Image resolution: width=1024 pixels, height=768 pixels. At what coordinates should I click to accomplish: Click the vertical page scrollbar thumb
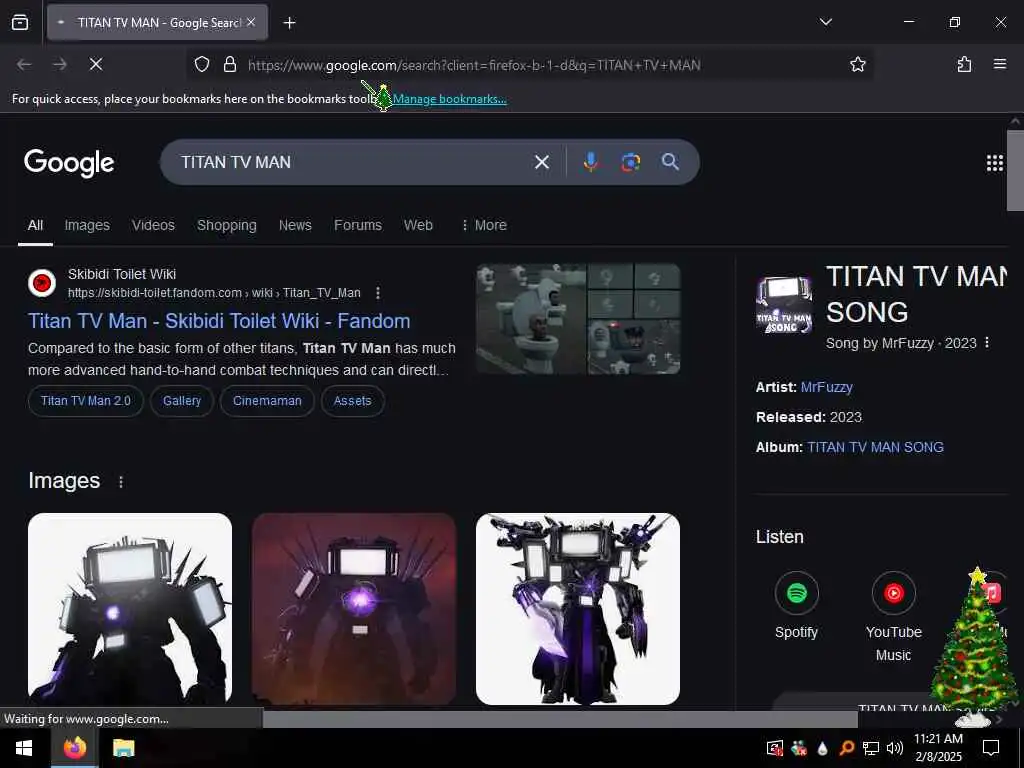1015,170
